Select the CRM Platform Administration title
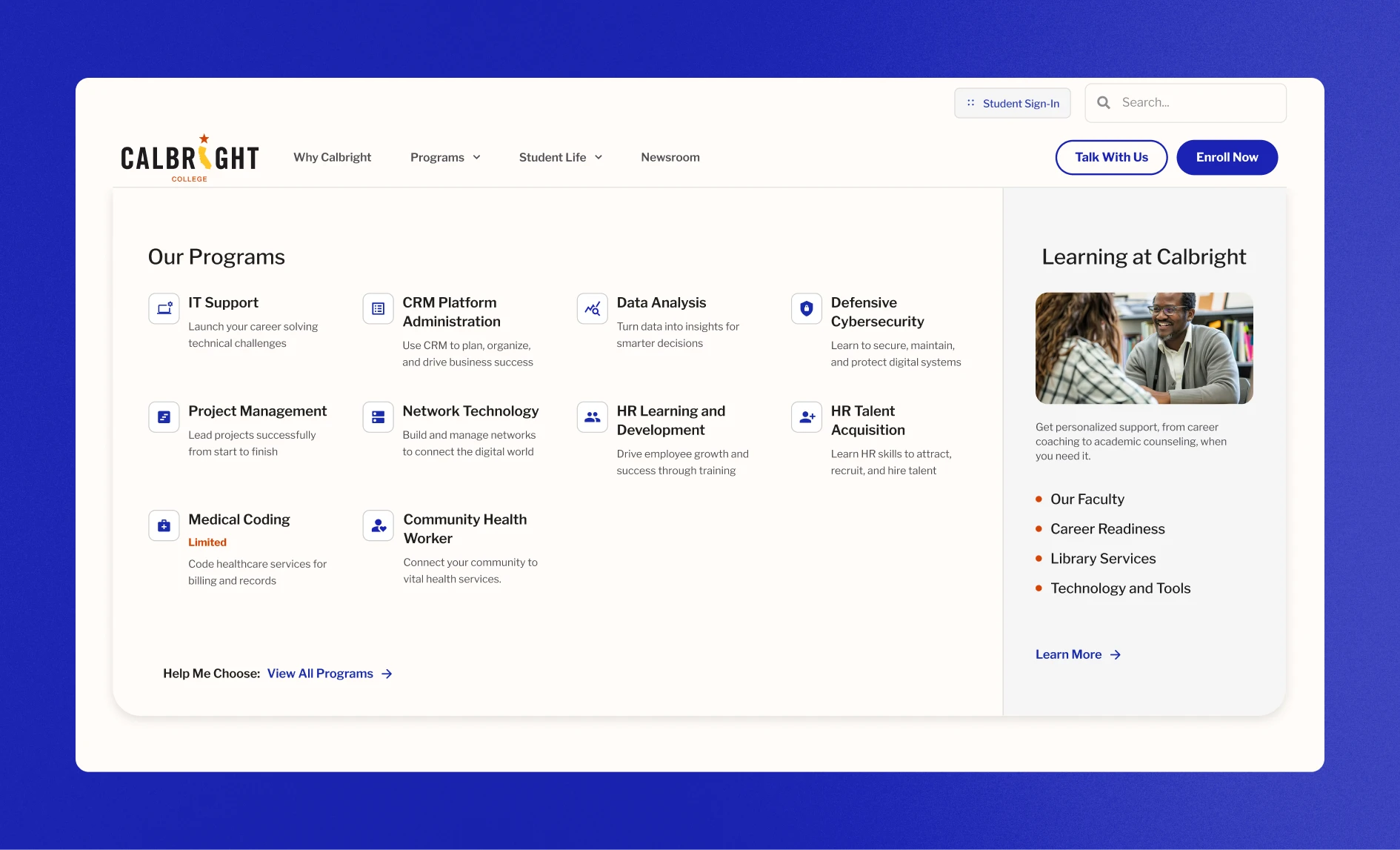The width and height of the screenshot is (1400, 850). click(x=451, y=312)
